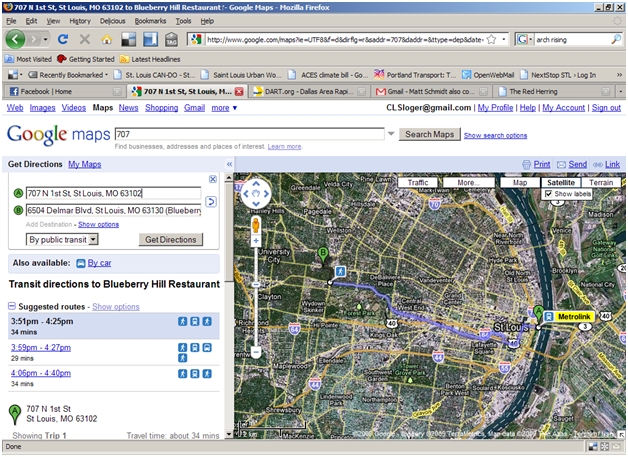Image resolution: width=628 pixels, height=457 pixels.
Task: Zoom in map with plus button
Action: pos(256,241)
